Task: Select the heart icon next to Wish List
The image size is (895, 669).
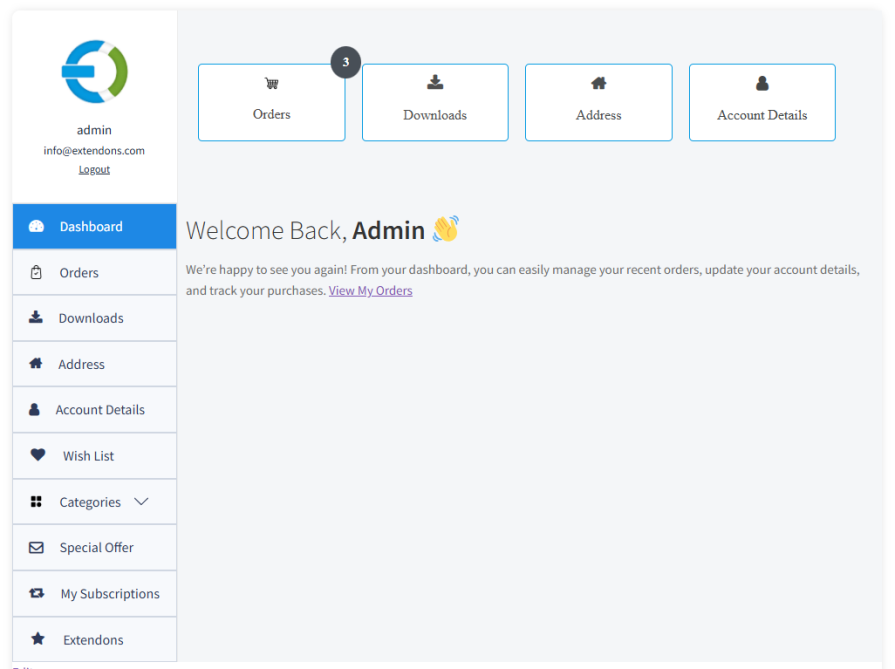Action: [38, 455]
